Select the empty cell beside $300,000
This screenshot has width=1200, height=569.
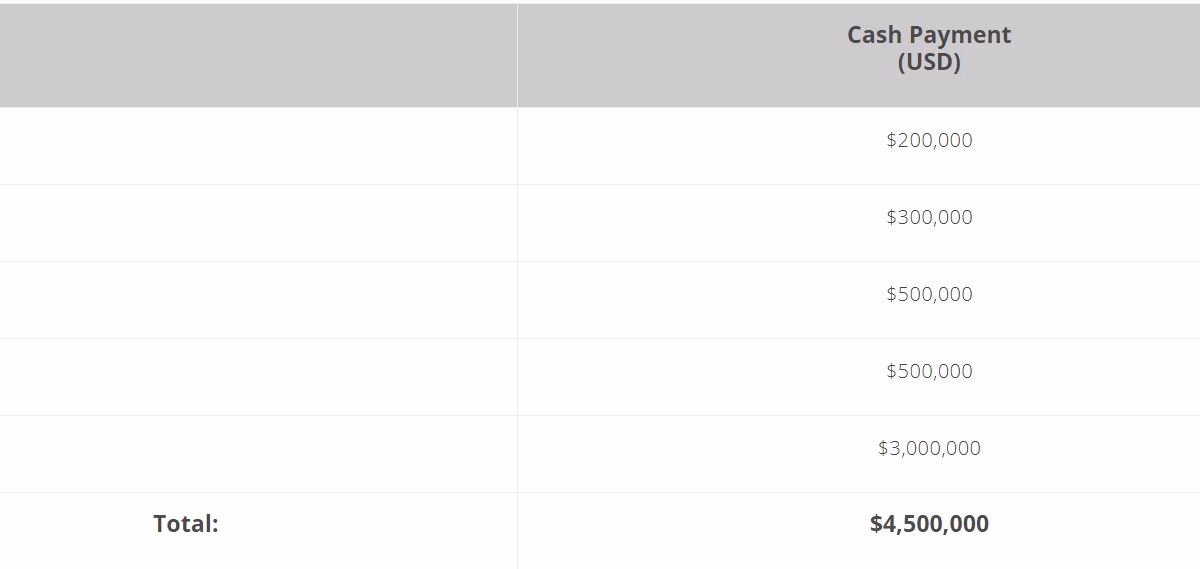coord(258,223)
